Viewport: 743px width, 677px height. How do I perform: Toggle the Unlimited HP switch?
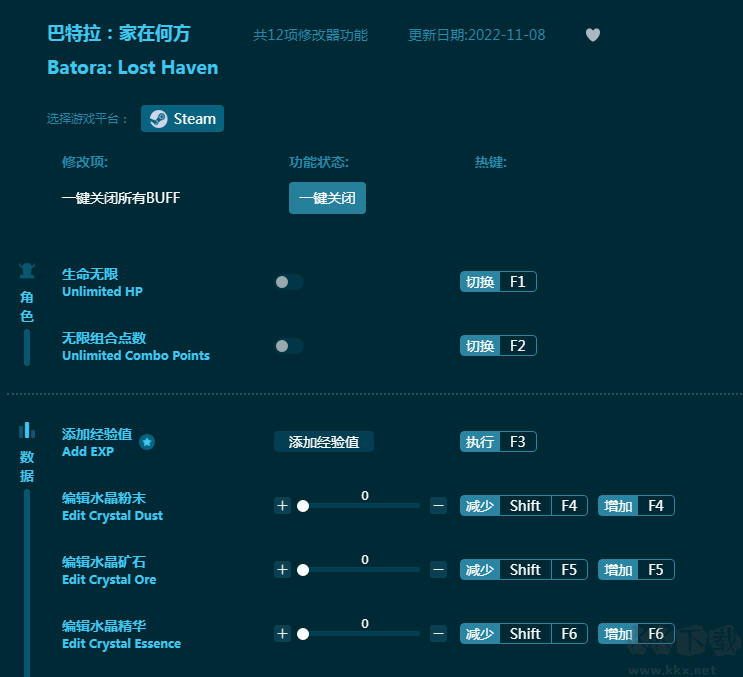[x=289, y=282]
